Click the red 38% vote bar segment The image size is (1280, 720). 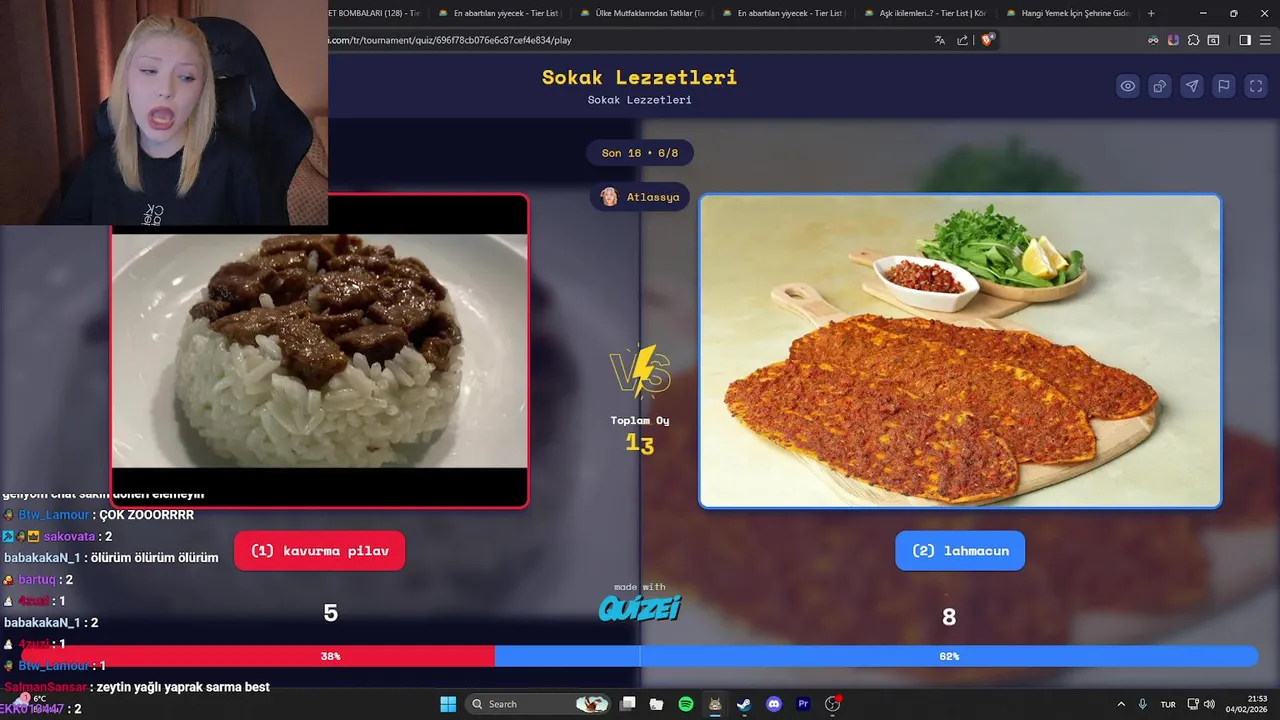(x=258, y=656)
